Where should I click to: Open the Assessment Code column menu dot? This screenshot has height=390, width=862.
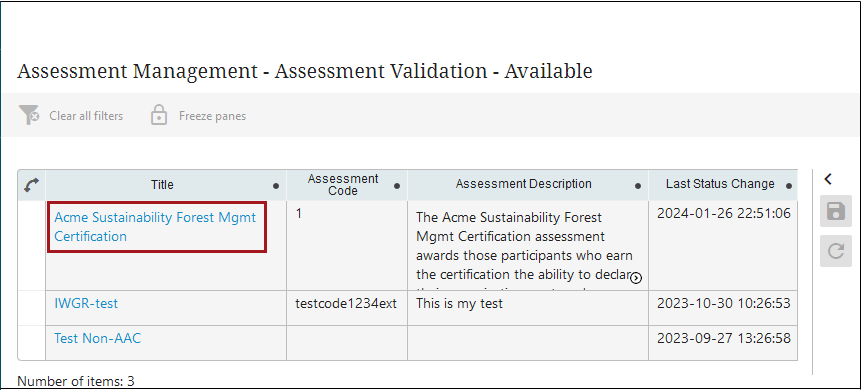(397, 186)
